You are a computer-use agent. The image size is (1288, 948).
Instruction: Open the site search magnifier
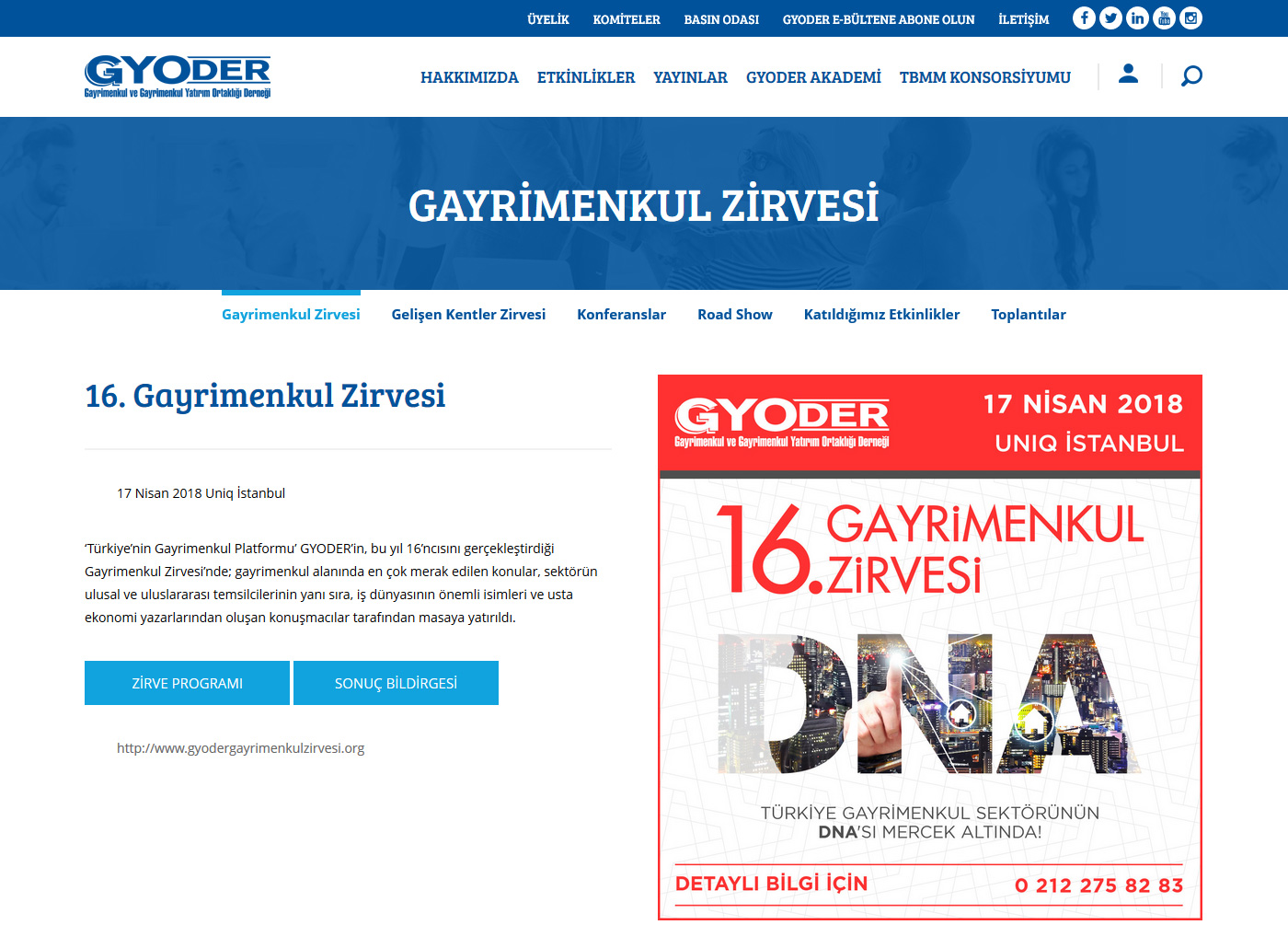(x=1190, y=76)
